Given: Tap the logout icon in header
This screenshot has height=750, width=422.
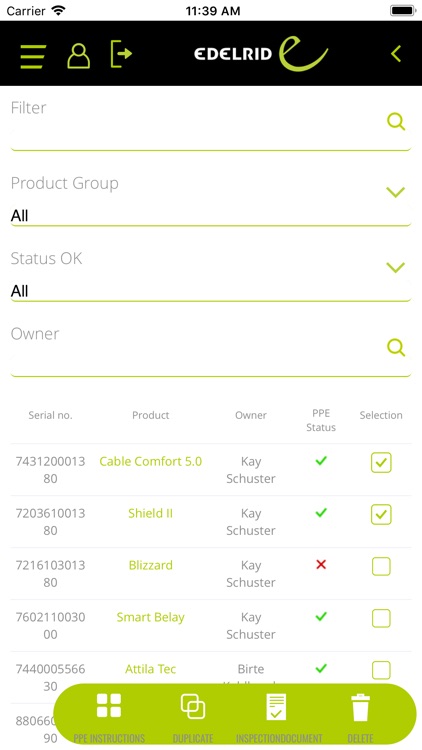Looking at the screenshot, I should 121,54.
